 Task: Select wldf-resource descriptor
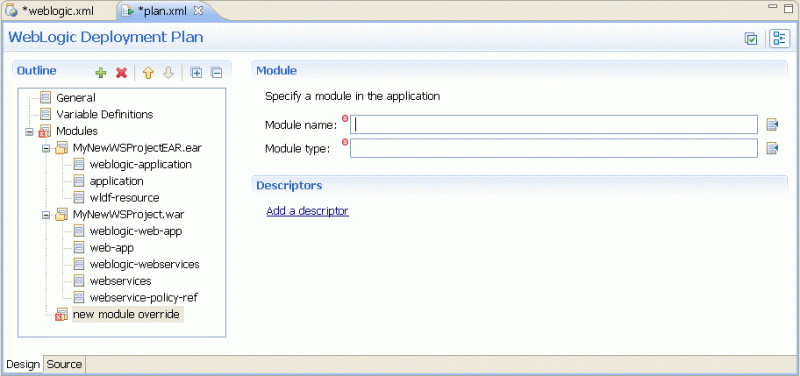point(124,197)
